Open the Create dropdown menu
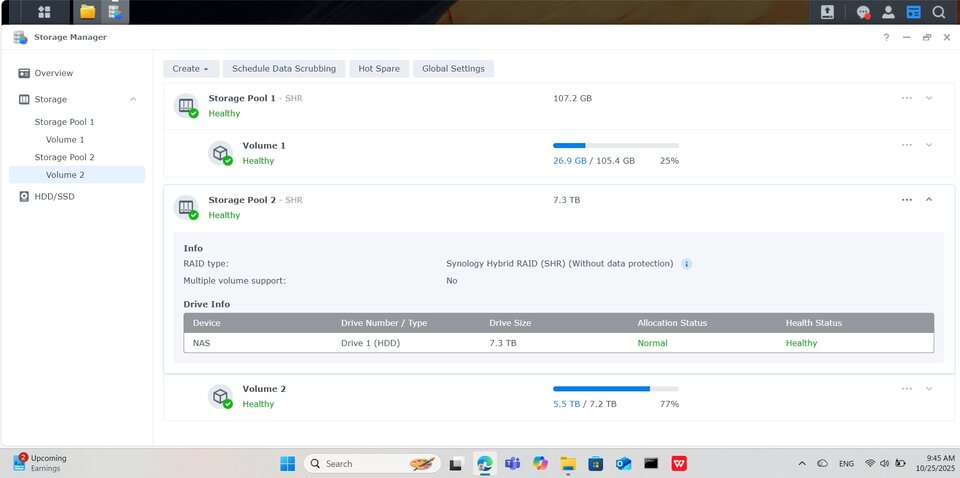 [191, 69]
